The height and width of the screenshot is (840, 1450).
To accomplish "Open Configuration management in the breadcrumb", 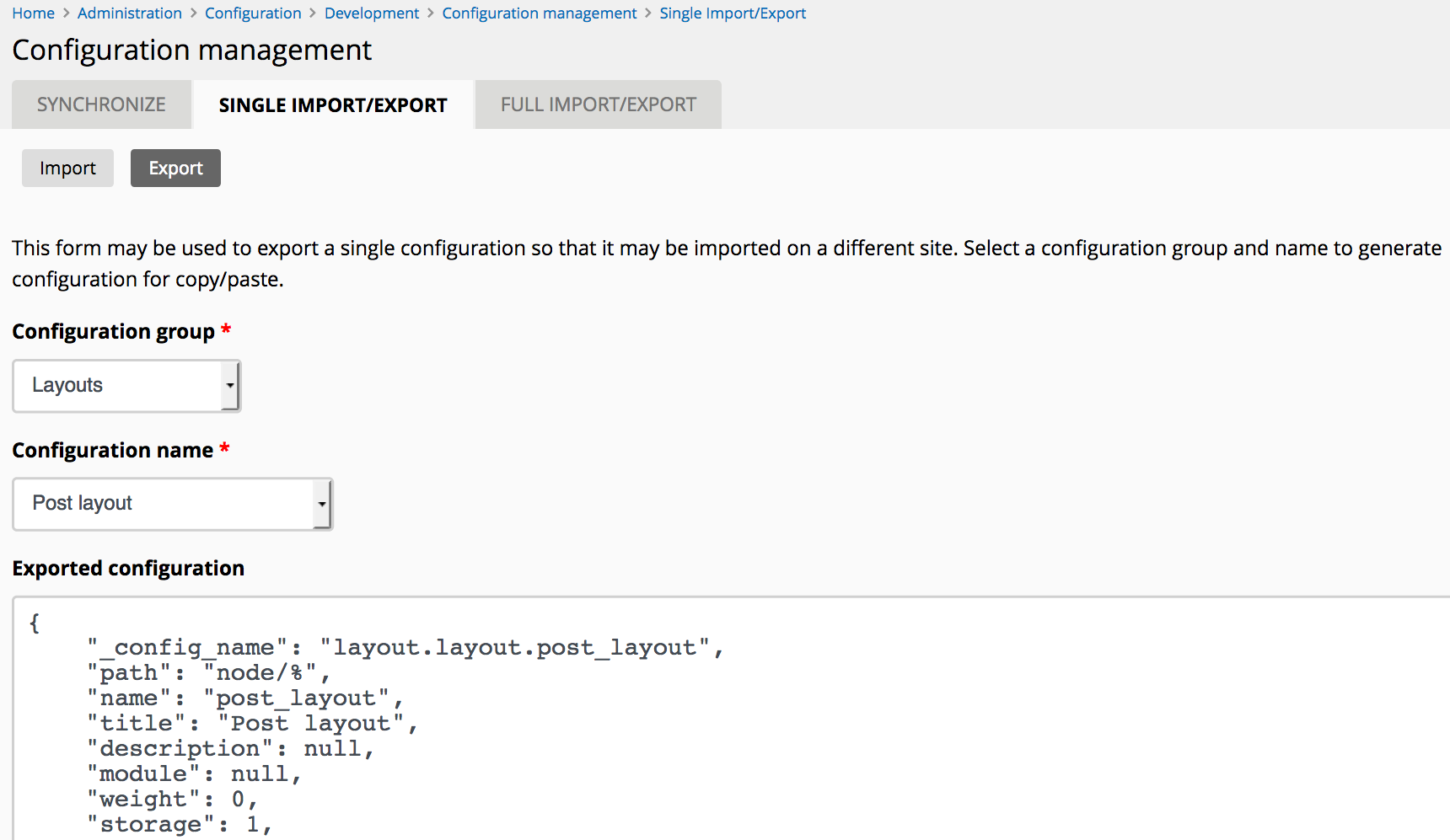I will point(539,13).
